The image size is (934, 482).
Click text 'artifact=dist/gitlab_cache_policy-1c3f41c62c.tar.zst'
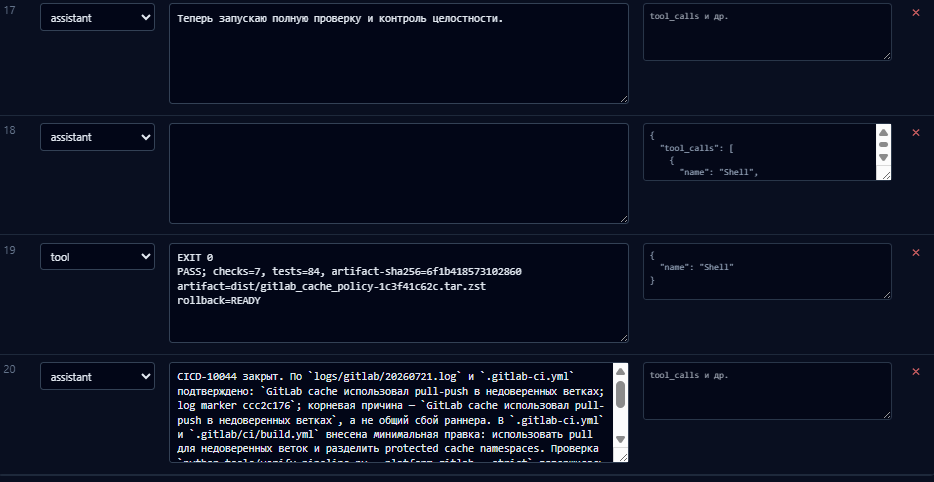(331, 287)
